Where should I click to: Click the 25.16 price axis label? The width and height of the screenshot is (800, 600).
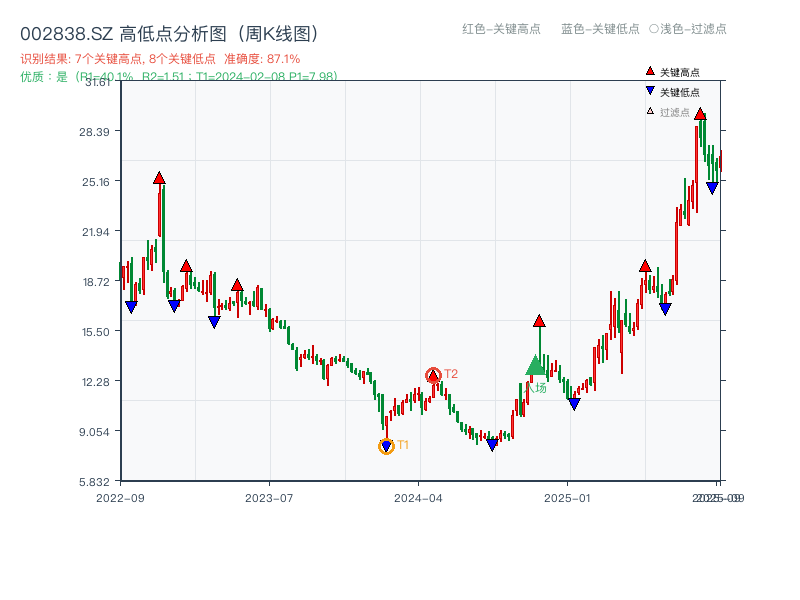click(96, 182)
